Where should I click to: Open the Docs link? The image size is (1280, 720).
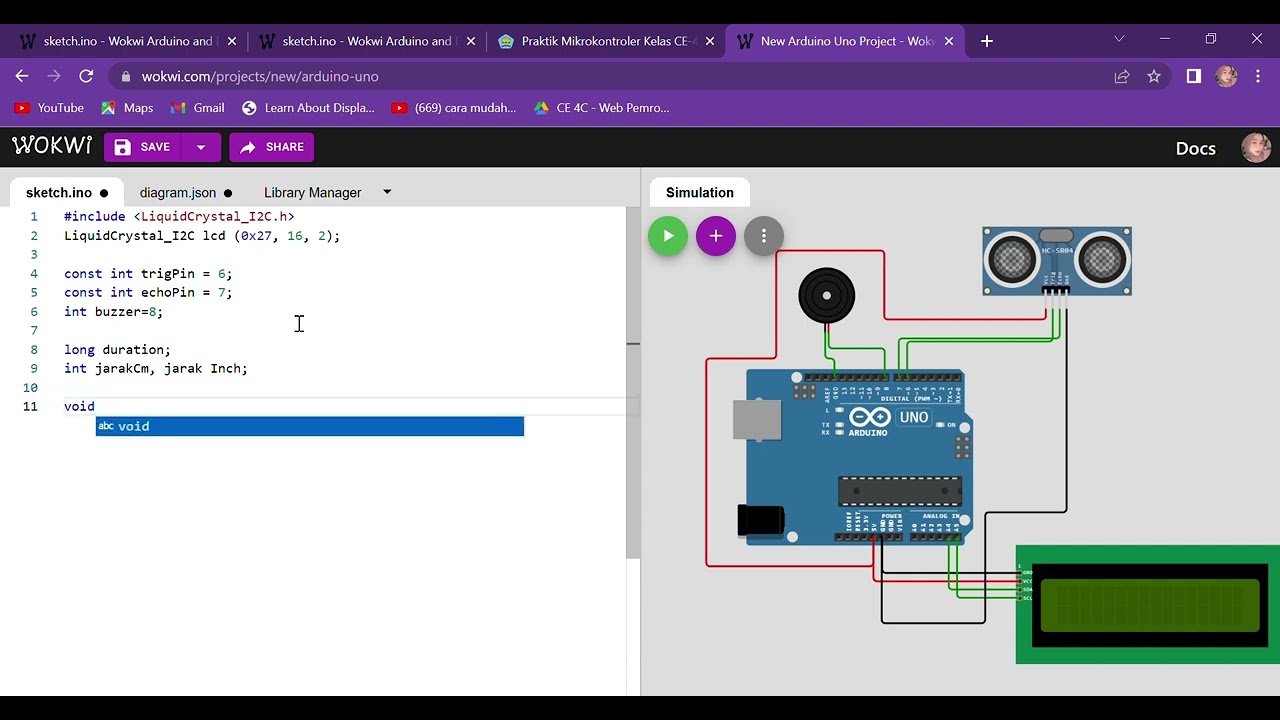(1195, 148)
